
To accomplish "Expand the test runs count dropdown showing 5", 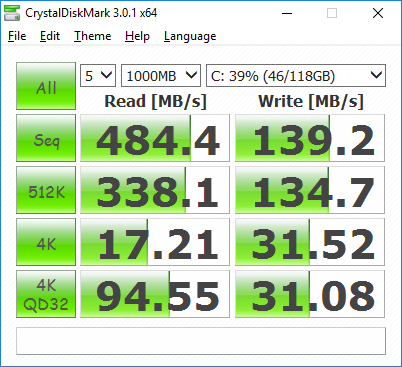I will pos(98,76).
